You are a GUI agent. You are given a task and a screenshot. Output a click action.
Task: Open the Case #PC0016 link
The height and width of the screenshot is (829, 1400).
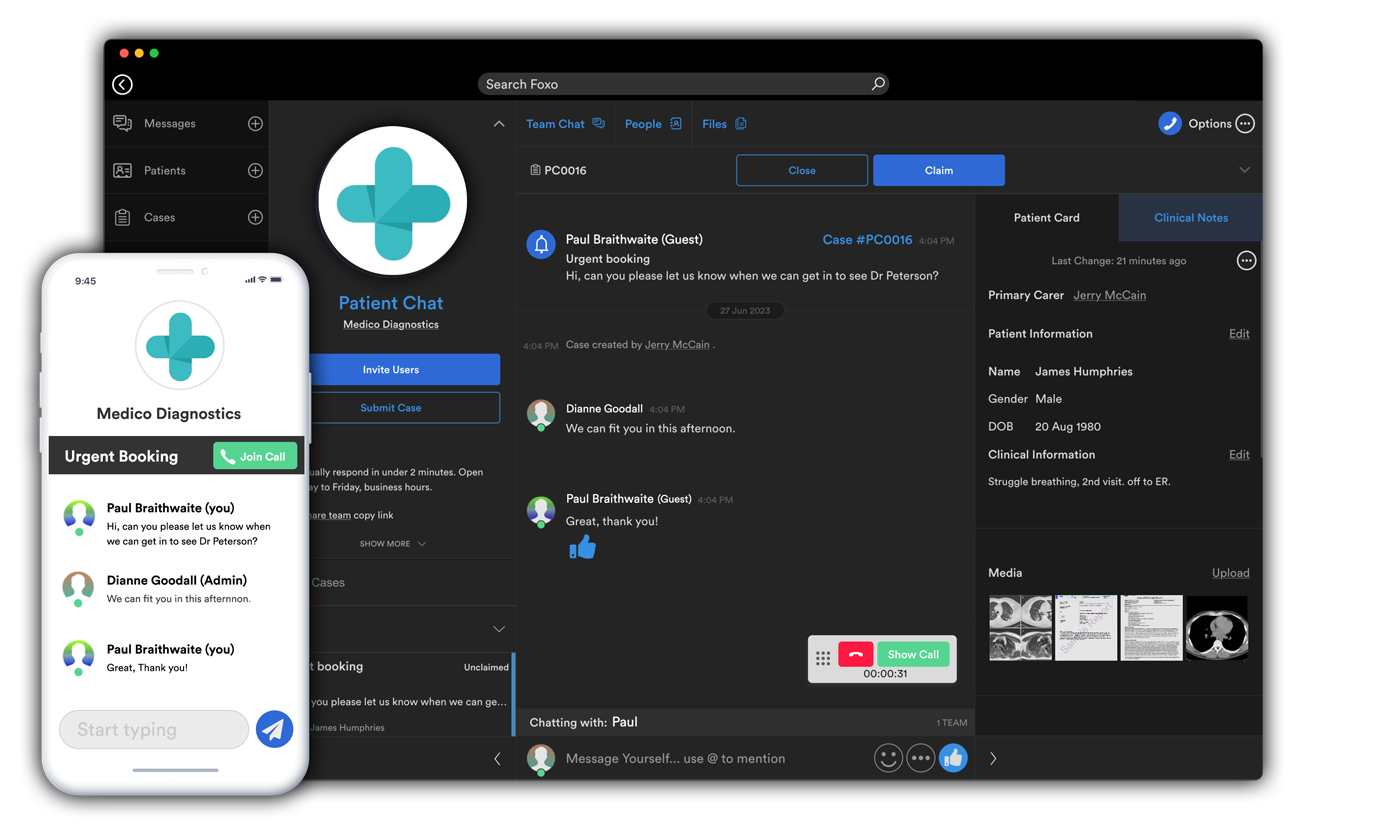coord(867,240)
